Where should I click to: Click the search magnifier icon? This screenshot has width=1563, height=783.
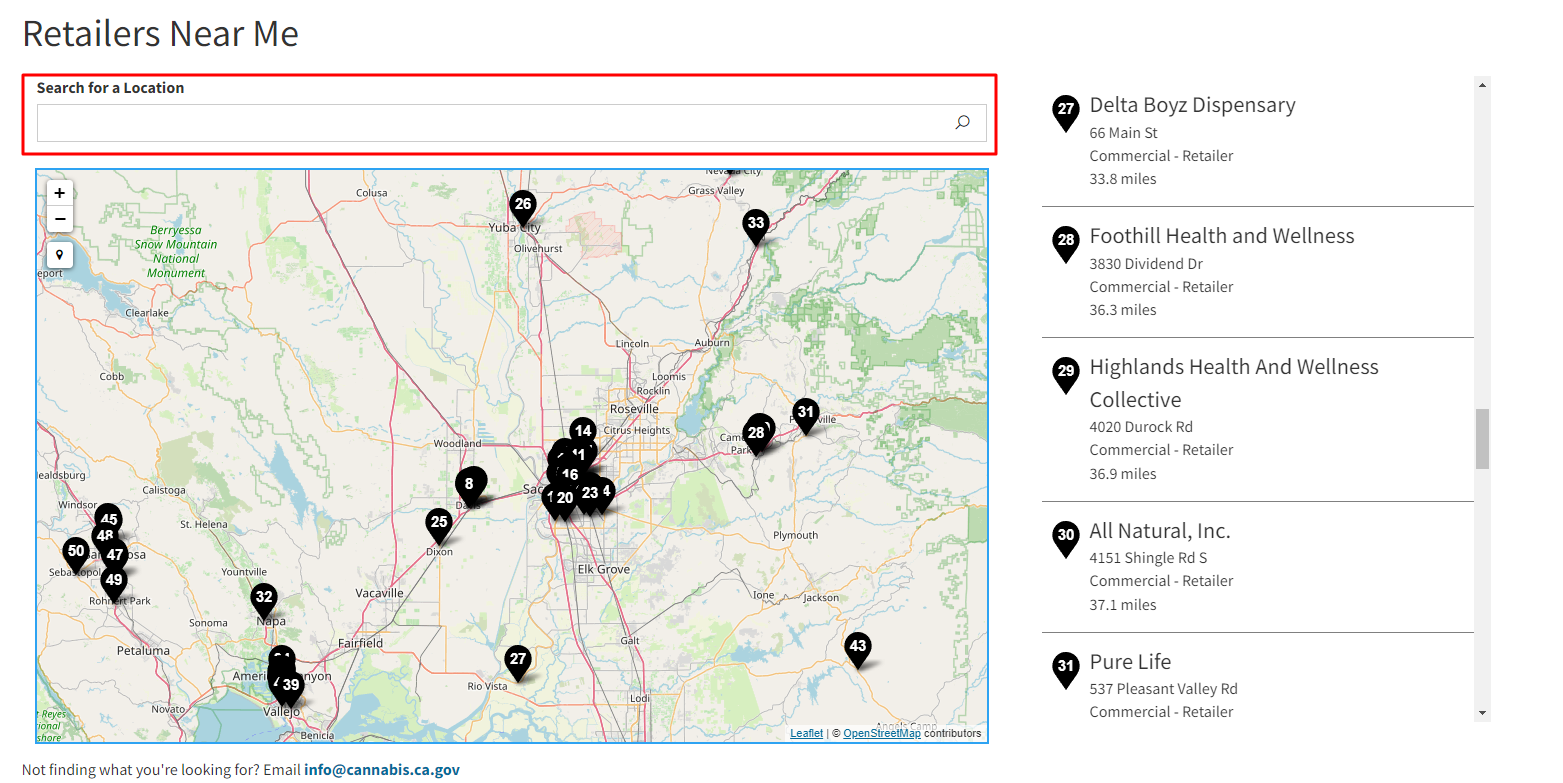[x=962, y=123]
